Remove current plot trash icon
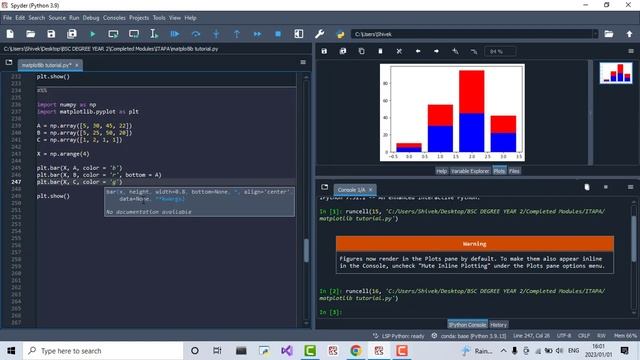This screenshot has height=360, width=640. [380, 51]
